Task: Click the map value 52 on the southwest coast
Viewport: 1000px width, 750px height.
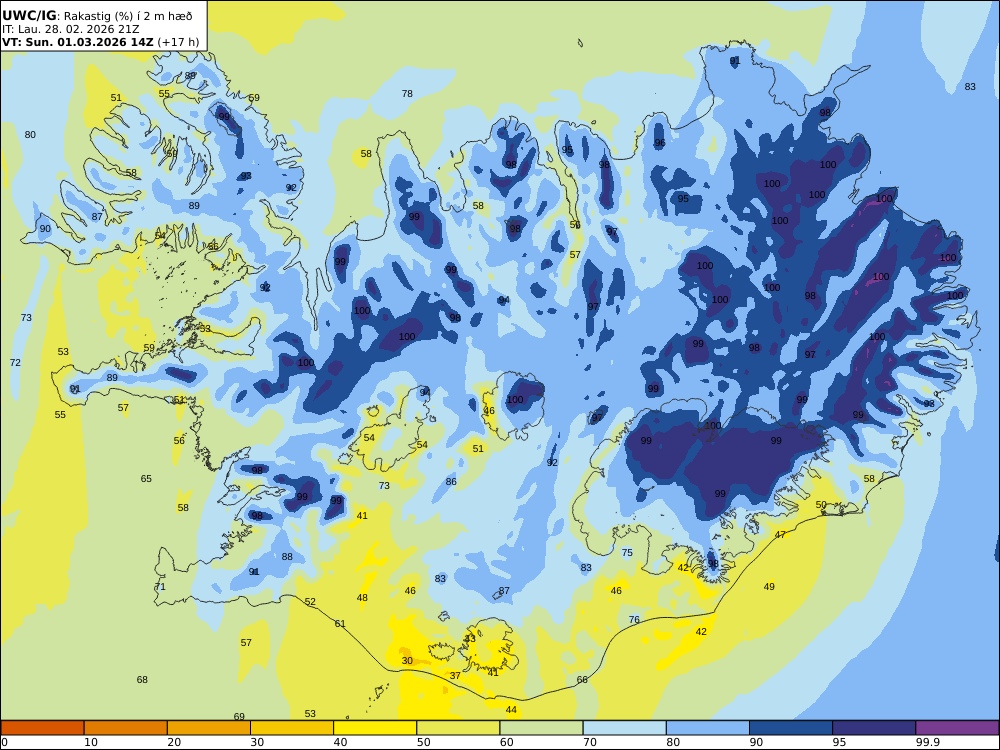Action: (x=310, y=601)
